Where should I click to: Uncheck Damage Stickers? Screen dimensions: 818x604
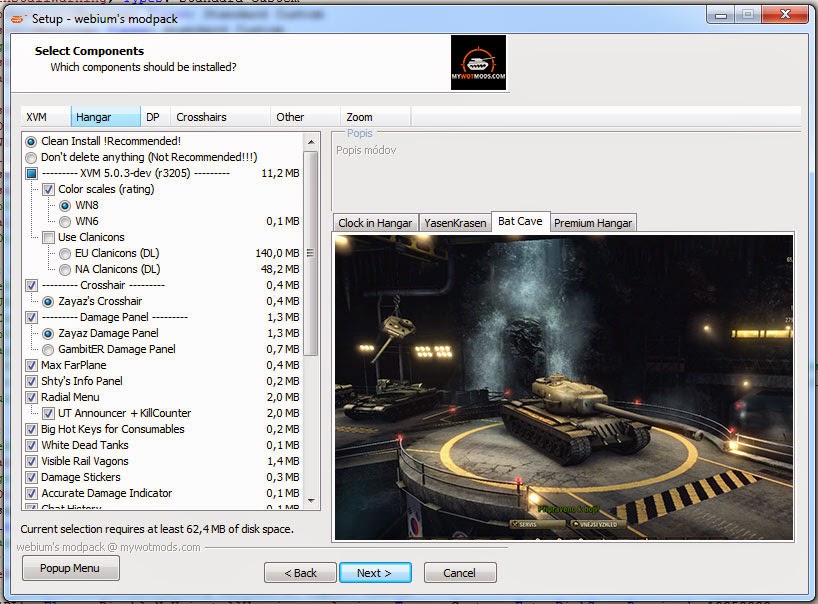click(31, 477)
